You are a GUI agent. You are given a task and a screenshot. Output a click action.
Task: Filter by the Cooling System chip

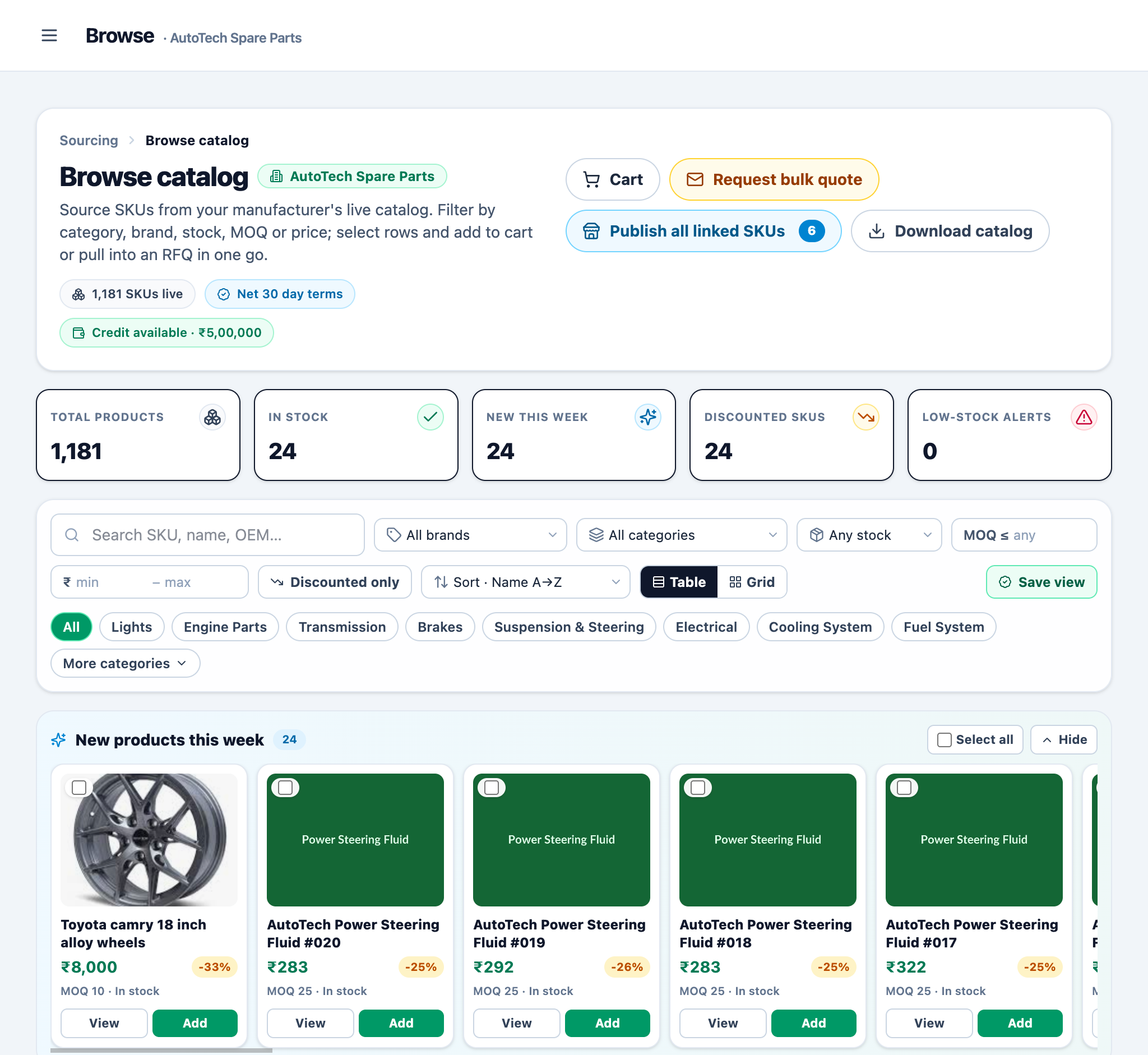[820, 627]
